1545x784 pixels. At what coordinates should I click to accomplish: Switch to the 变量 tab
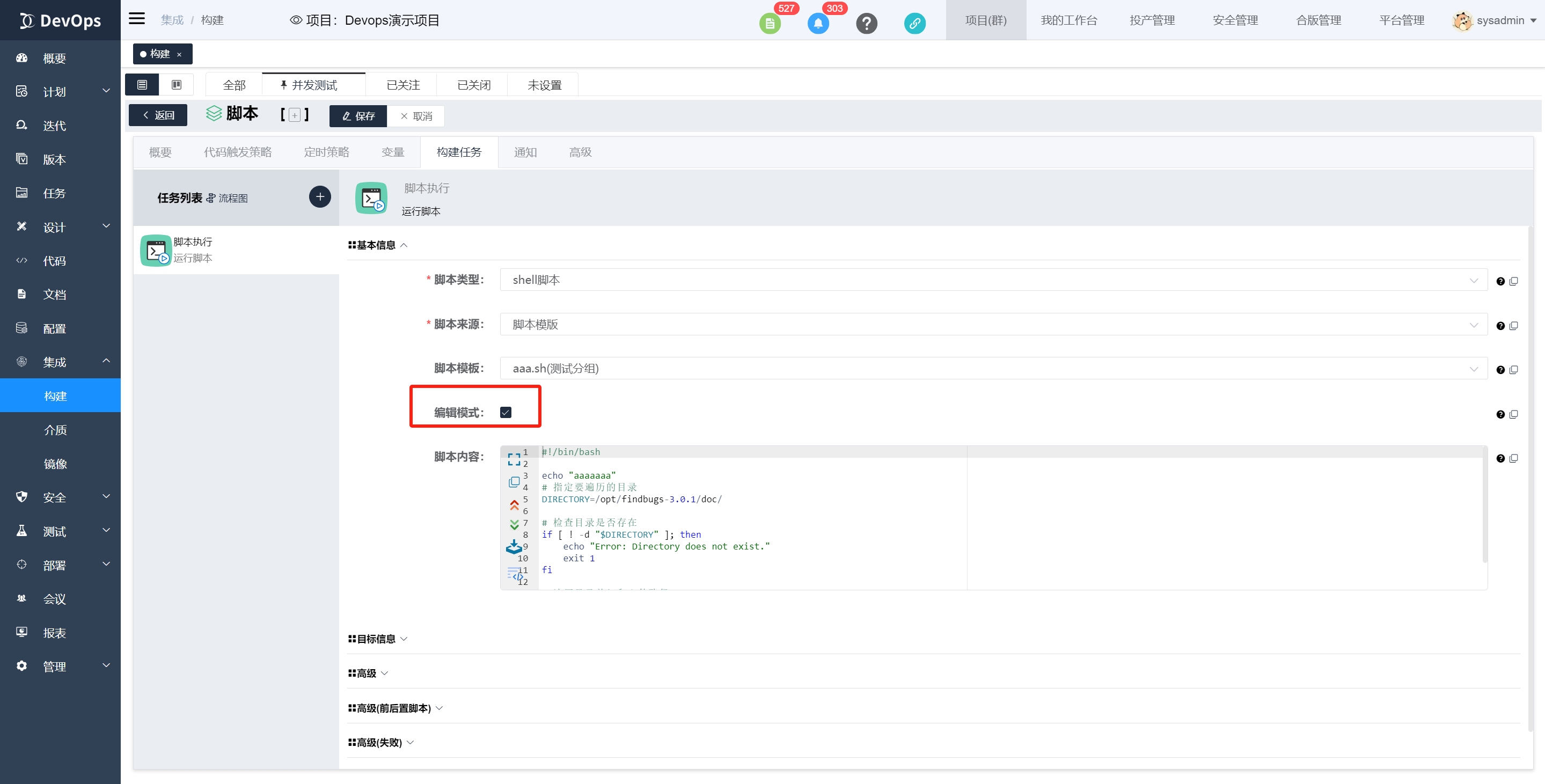[393, 152]
